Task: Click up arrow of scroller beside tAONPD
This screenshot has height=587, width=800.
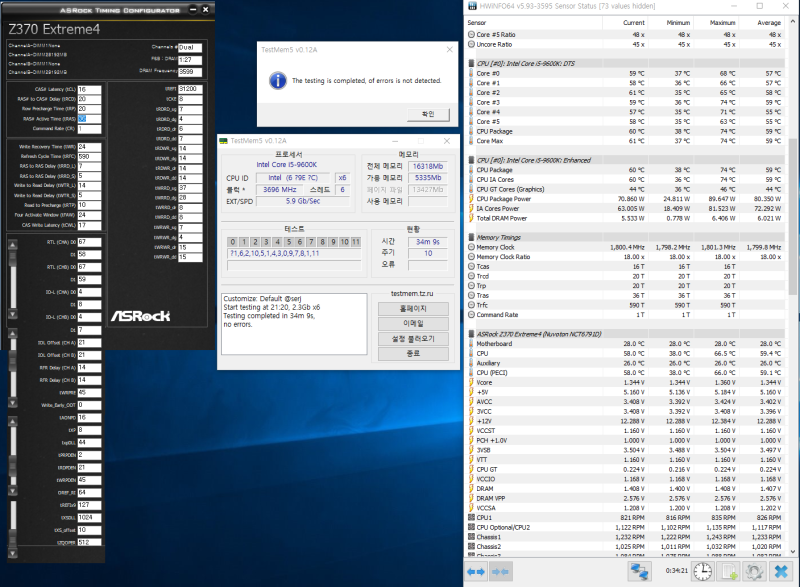Action: click(x=13, y=421)
